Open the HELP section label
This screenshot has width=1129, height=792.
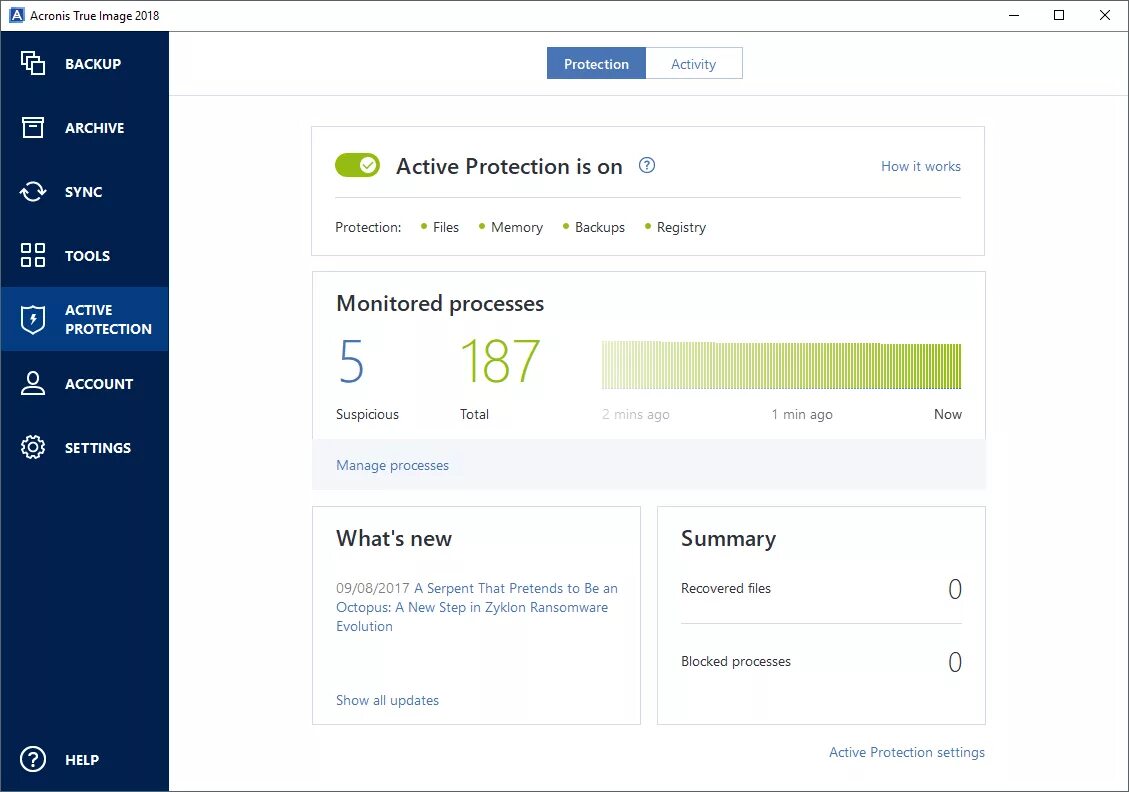point(81,760)
